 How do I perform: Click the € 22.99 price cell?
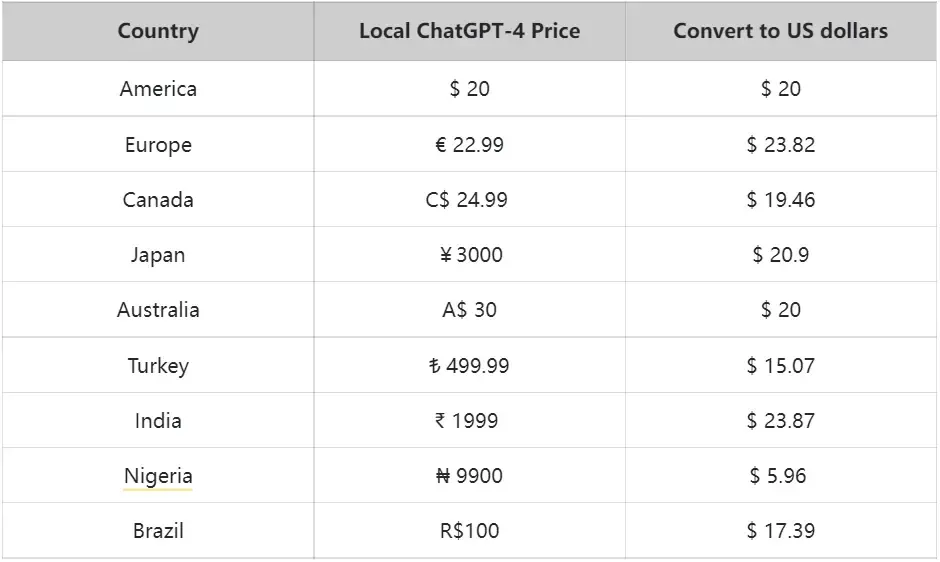469,145
